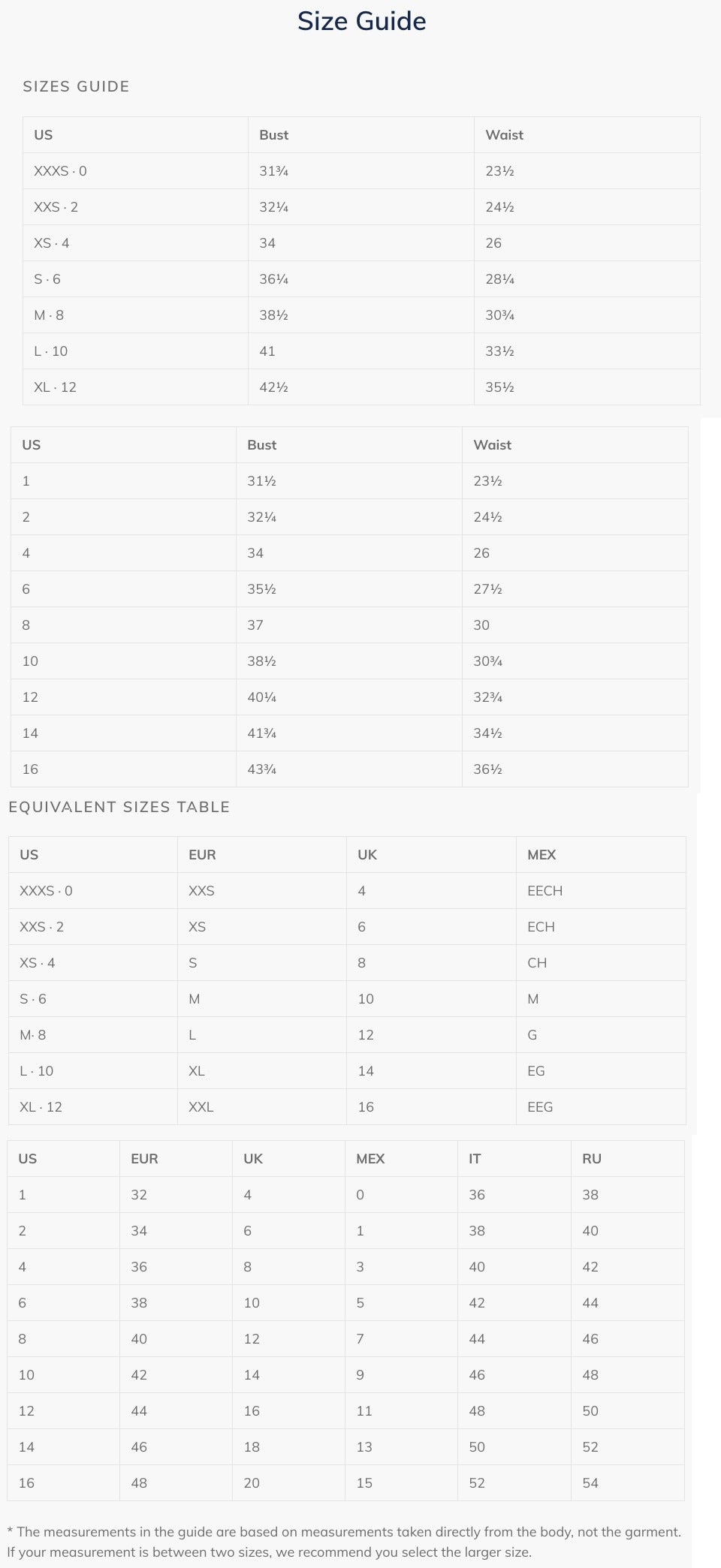Click the RU value 54 for size 16

[x=590, y=1483]
